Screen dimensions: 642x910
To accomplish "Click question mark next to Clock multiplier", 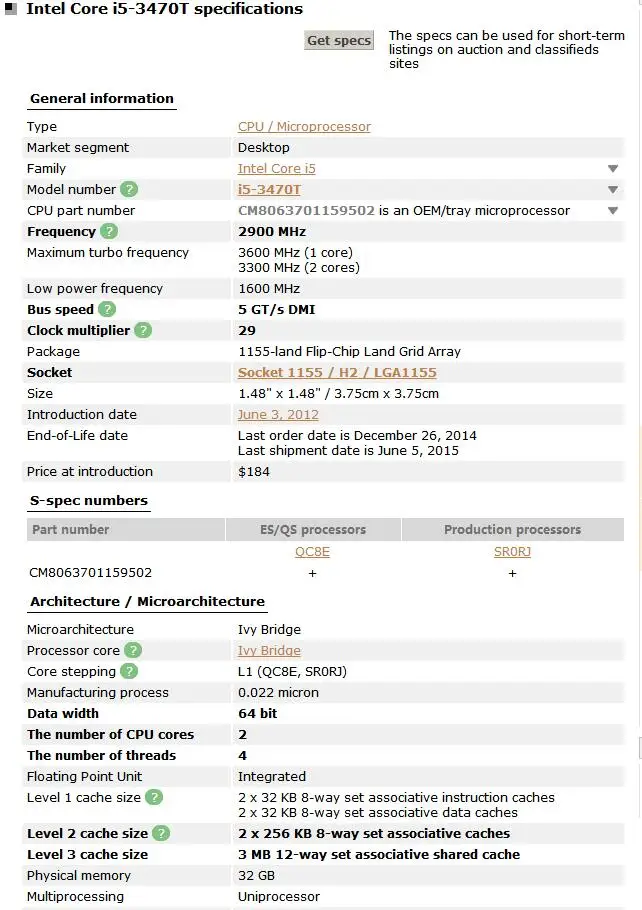I will tap(143, 330).
